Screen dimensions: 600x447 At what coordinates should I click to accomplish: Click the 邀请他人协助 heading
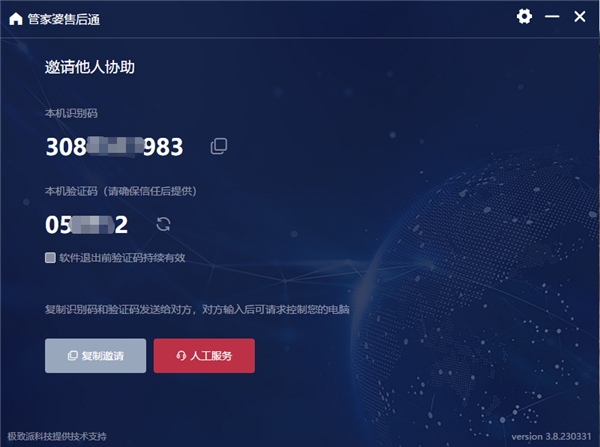tap(90, 67)
